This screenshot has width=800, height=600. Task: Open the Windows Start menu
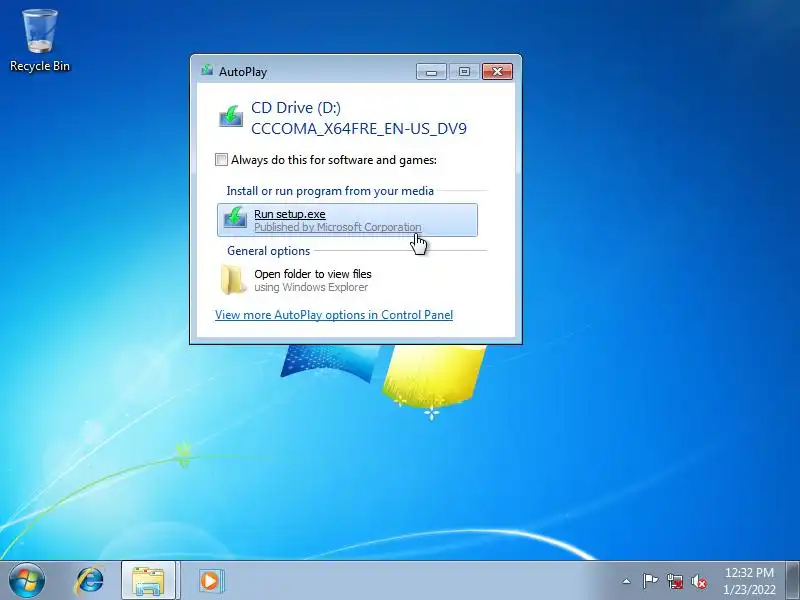coord(27,581)
